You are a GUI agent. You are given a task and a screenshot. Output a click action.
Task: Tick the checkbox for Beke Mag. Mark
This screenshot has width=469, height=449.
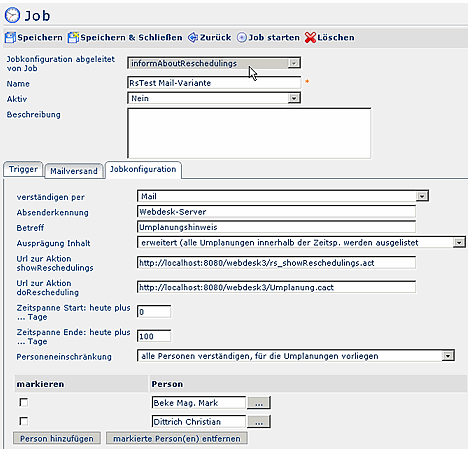[x=24, y=402]
